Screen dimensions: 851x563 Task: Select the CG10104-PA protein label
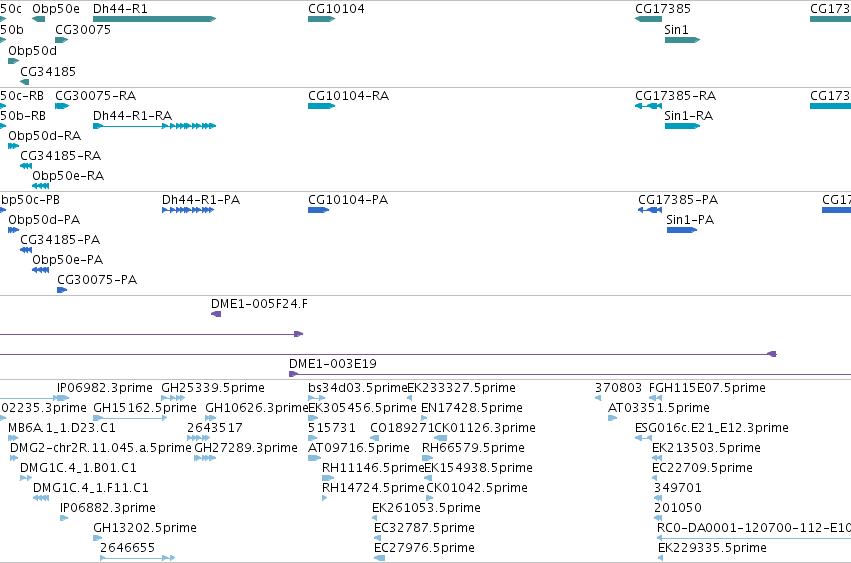pyautogui.click(x=348, y=200)
